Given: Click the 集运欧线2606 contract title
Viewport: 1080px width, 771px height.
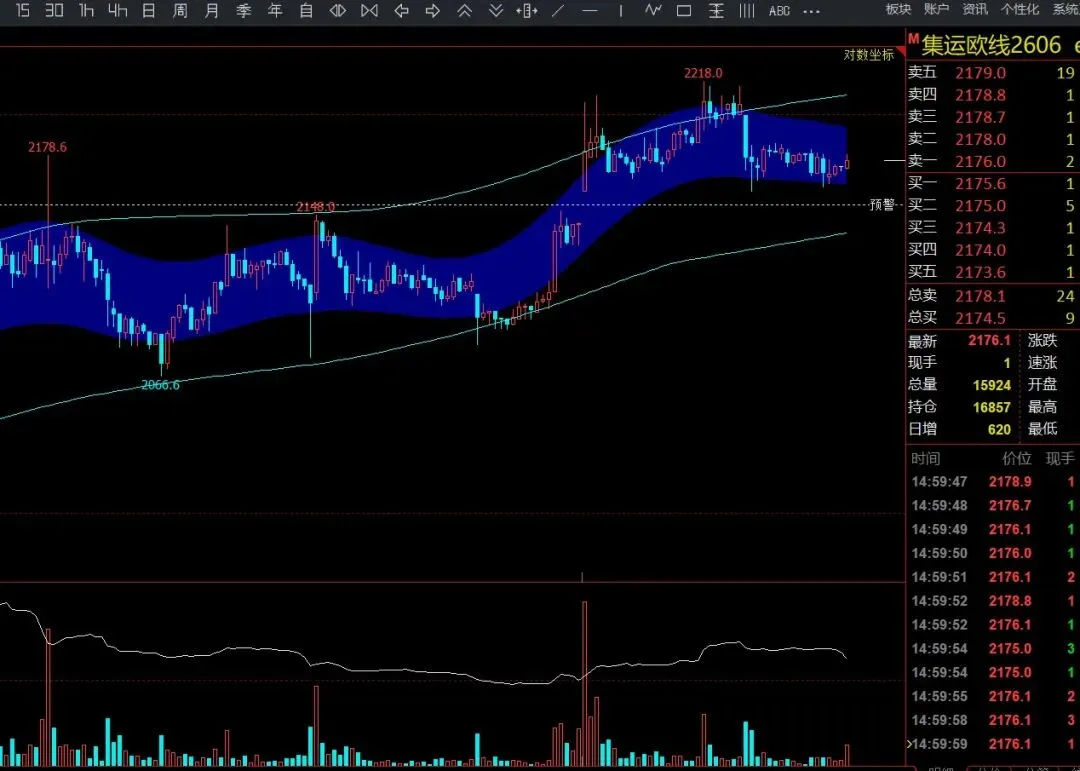Looking at the screenshot, I should click(x=992, y=45).
